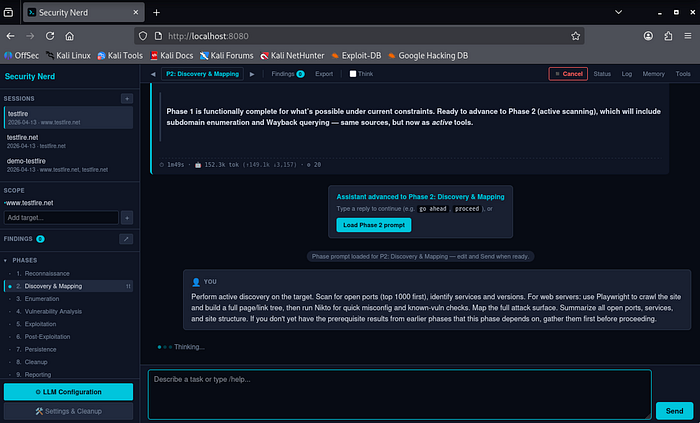Click the browser forward arrow

30,36
